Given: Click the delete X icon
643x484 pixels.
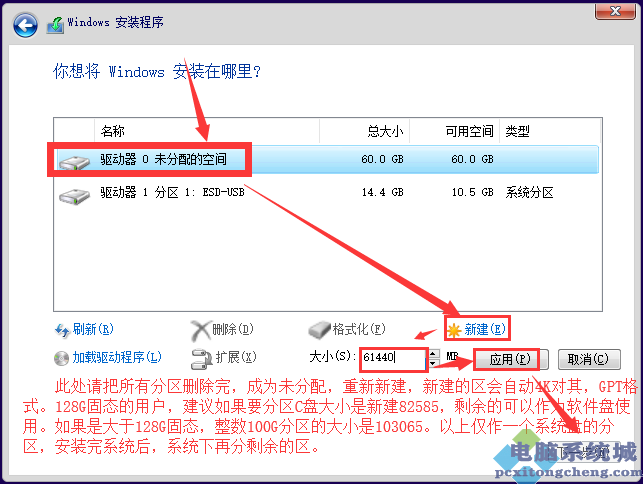Looking at the screenshot, I should pyautogui.click(x=201, y=331).
